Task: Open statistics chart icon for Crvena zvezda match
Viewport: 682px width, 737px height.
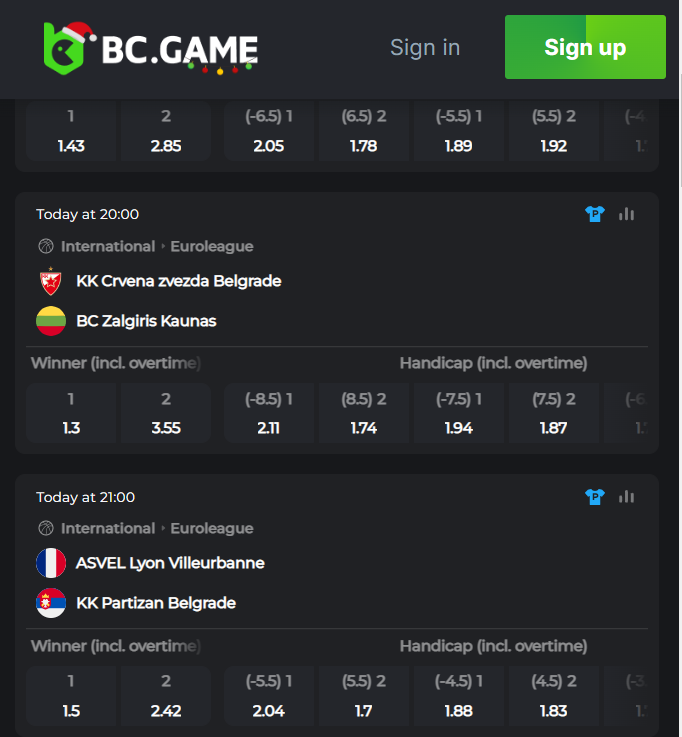Action: (627, 214)
